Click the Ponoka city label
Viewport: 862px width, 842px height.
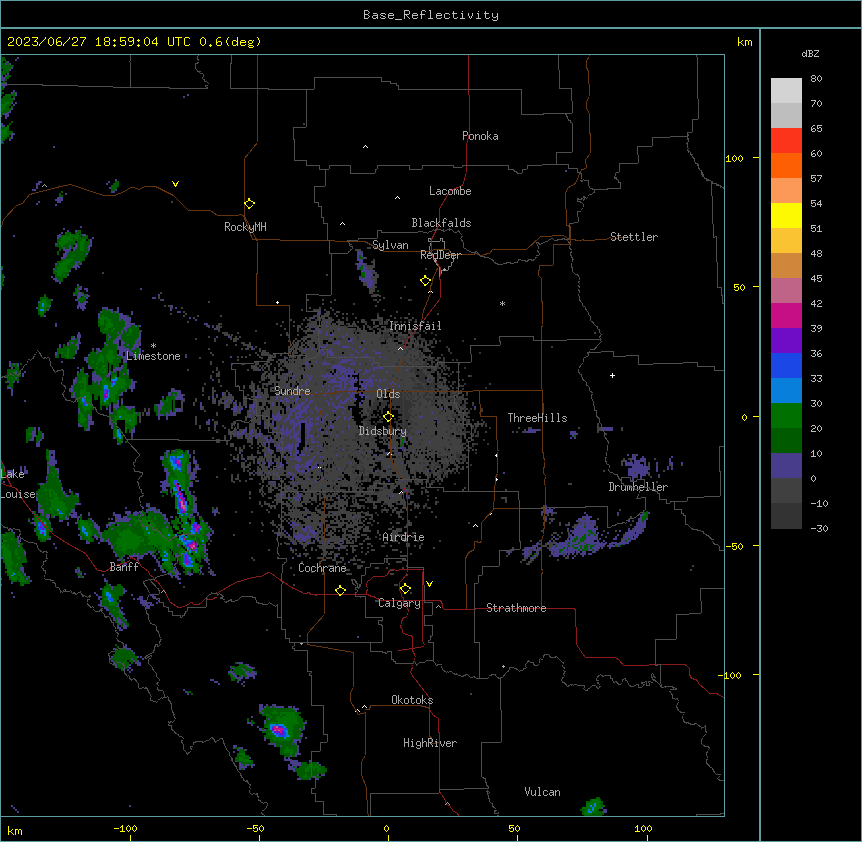coord(480,136)
